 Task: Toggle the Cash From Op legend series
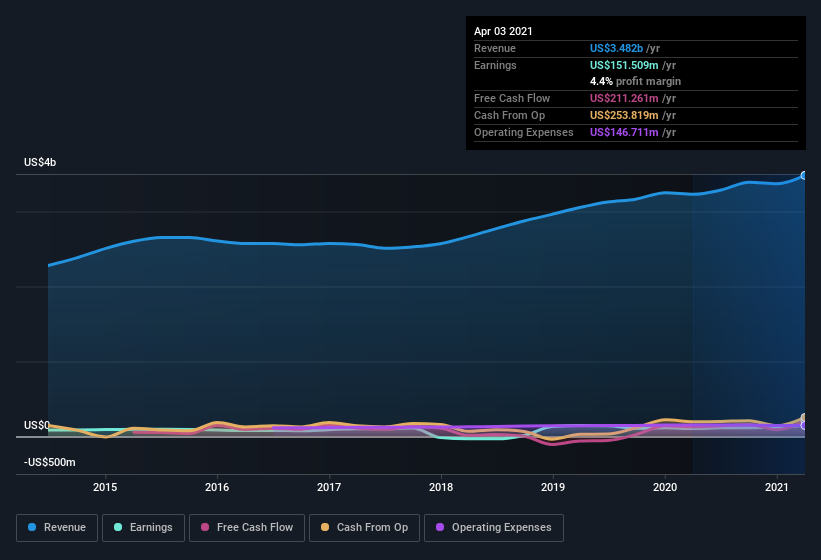pyautogui.click(x=364, y=528)
